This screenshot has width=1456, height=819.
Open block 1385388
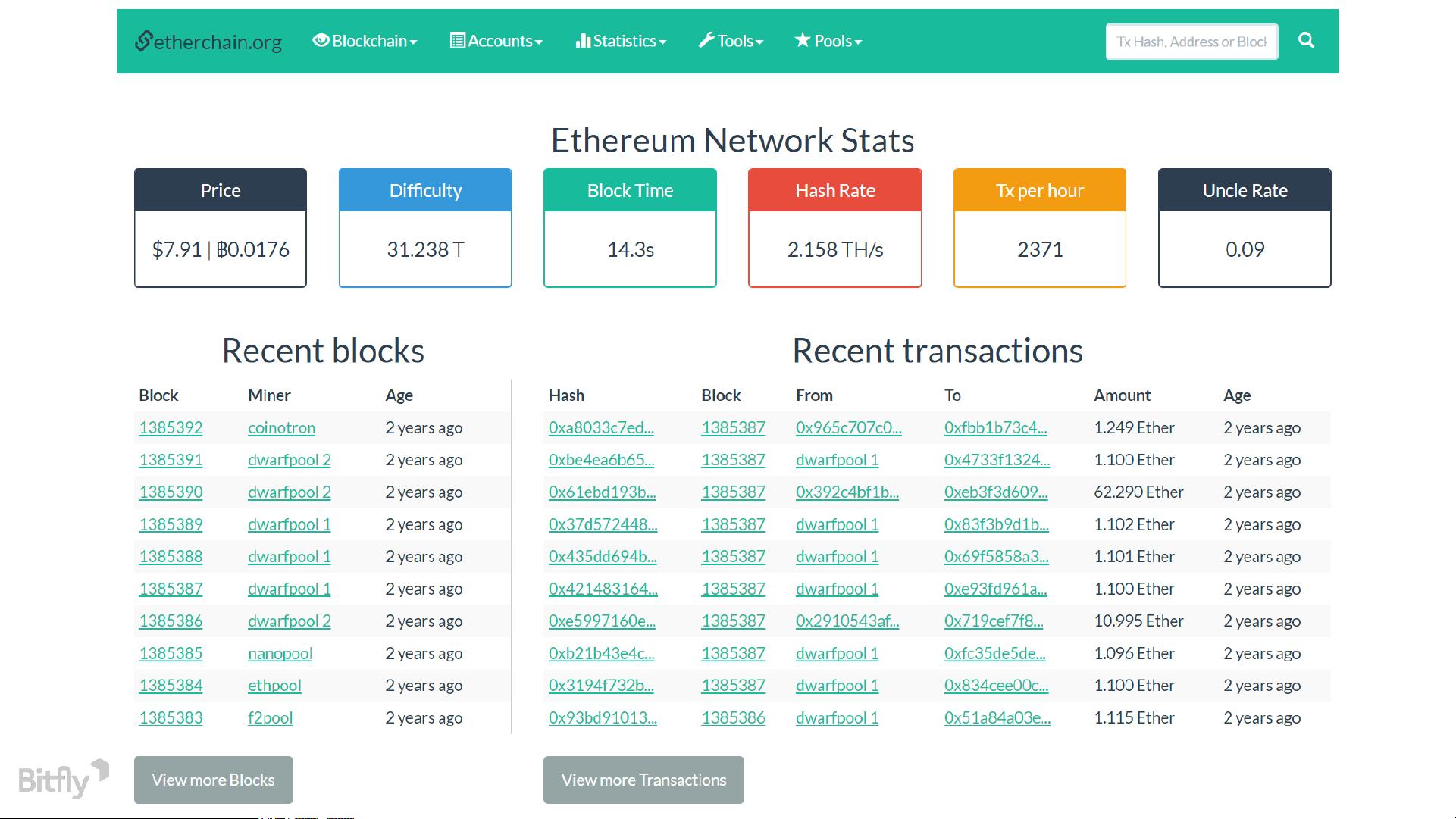171,556
